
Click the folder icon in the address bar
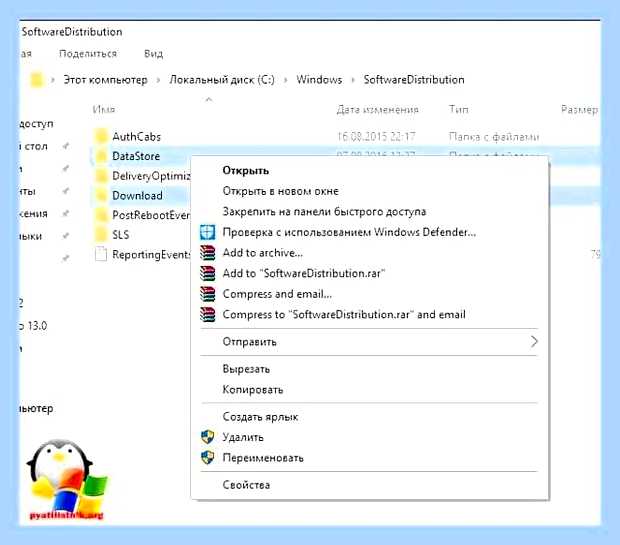pos(36,79)
